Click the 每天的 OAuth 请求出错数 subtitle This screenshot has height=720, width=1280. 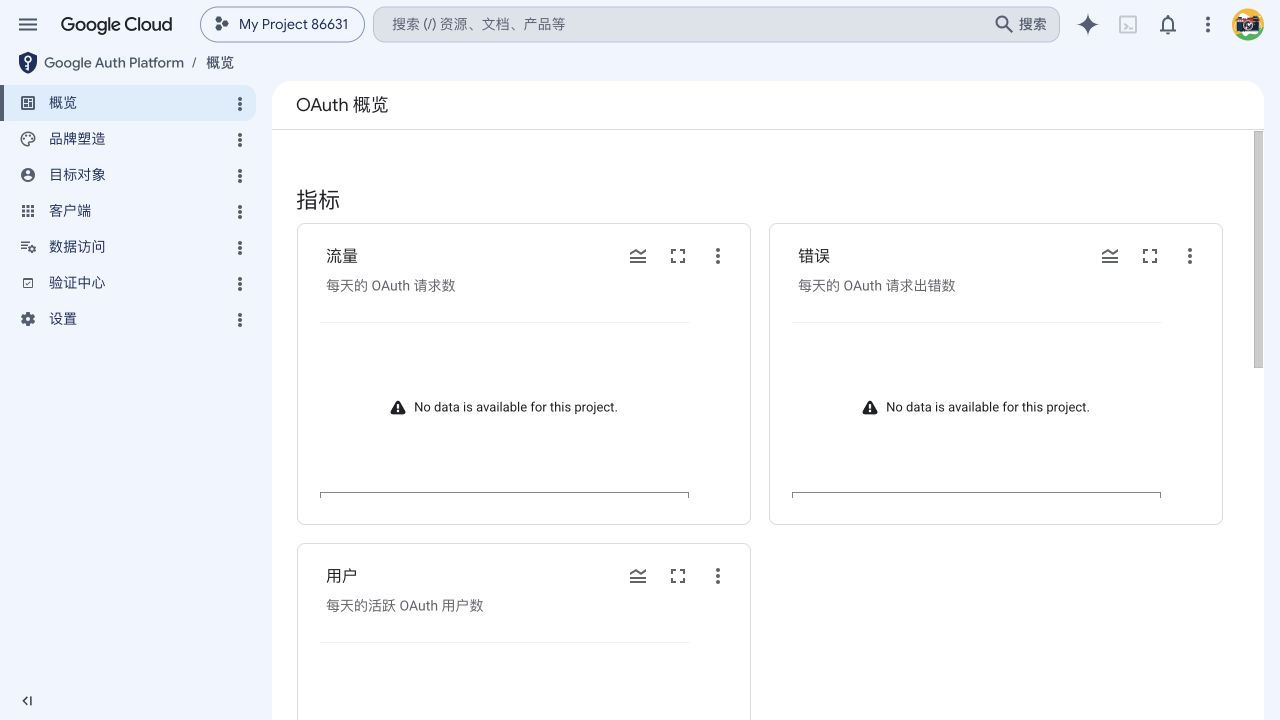click(x=877, y=285)
